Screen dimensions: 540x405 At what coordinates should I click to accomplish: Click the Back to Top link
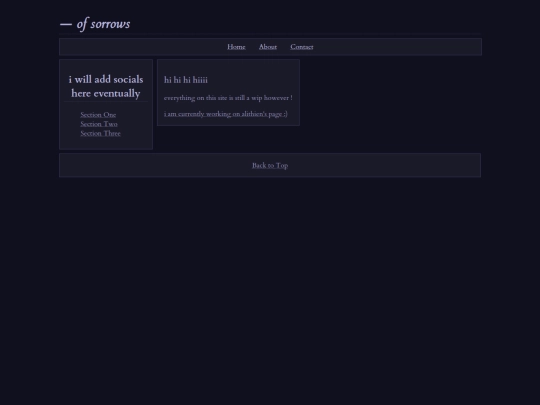270,166
